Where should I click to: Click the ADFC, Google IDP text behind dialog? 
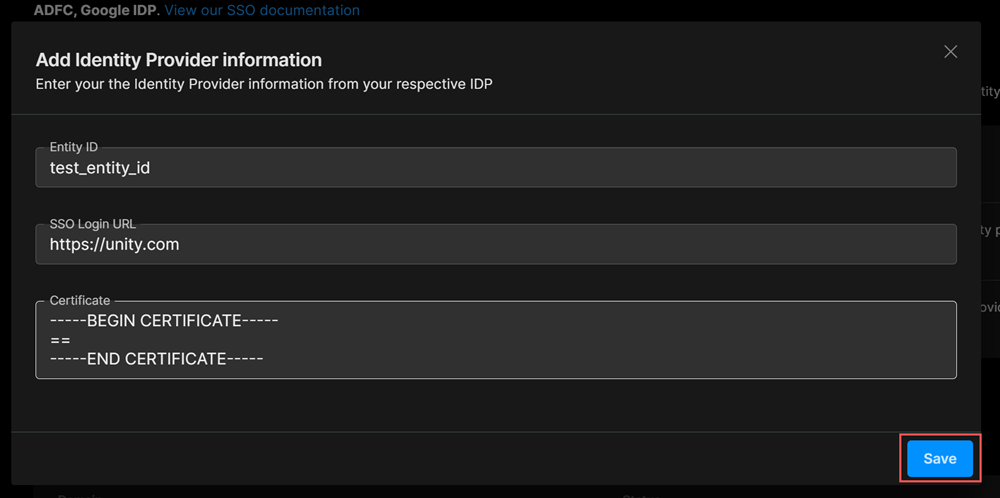tap(97, 10)
